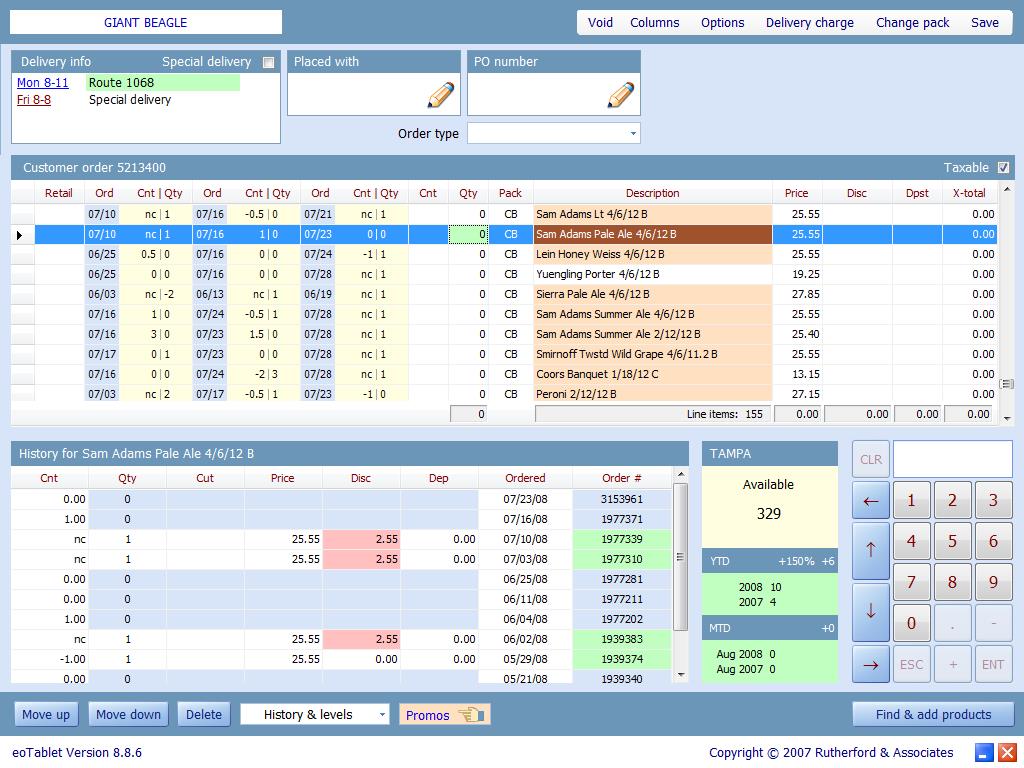The width and height of the screenshot is (1024, 768).
Task: Select the Sam Adams Lt 4/6/12 B row
Action: [x=504, y=214]
